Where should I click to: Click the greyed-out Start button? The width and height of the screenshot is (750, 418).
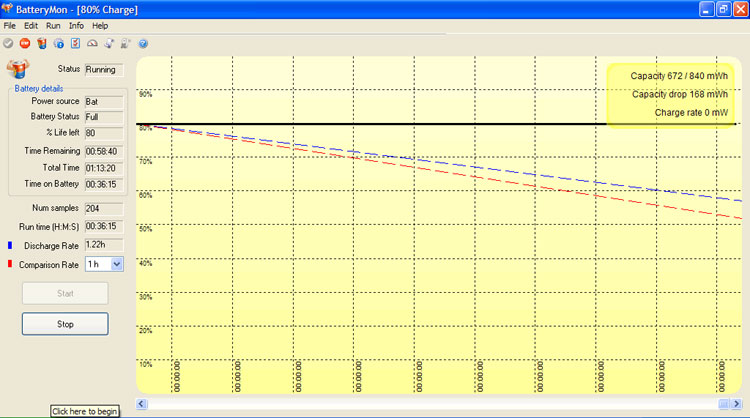pos(65,293)
